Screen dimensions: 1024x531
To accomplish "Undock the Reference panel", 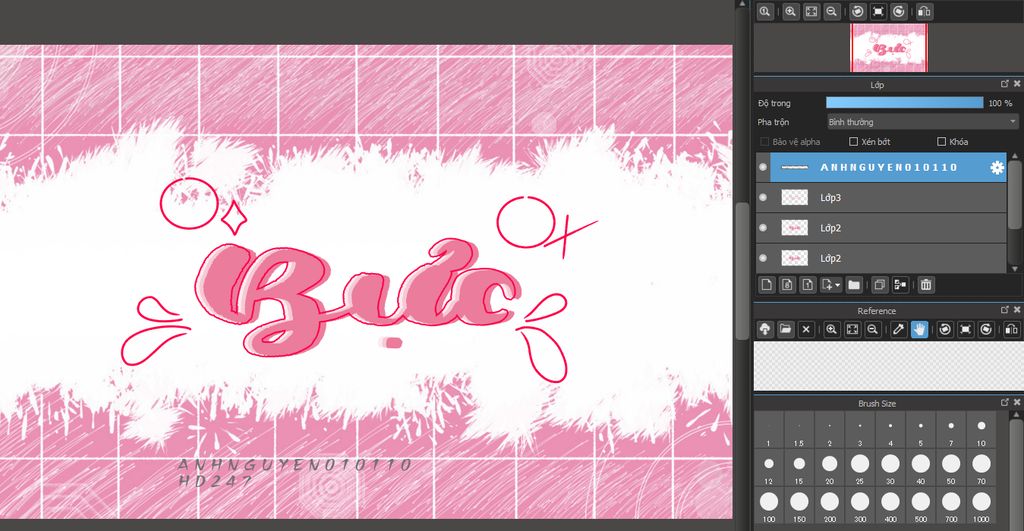I will click(x=1004, y=310).
